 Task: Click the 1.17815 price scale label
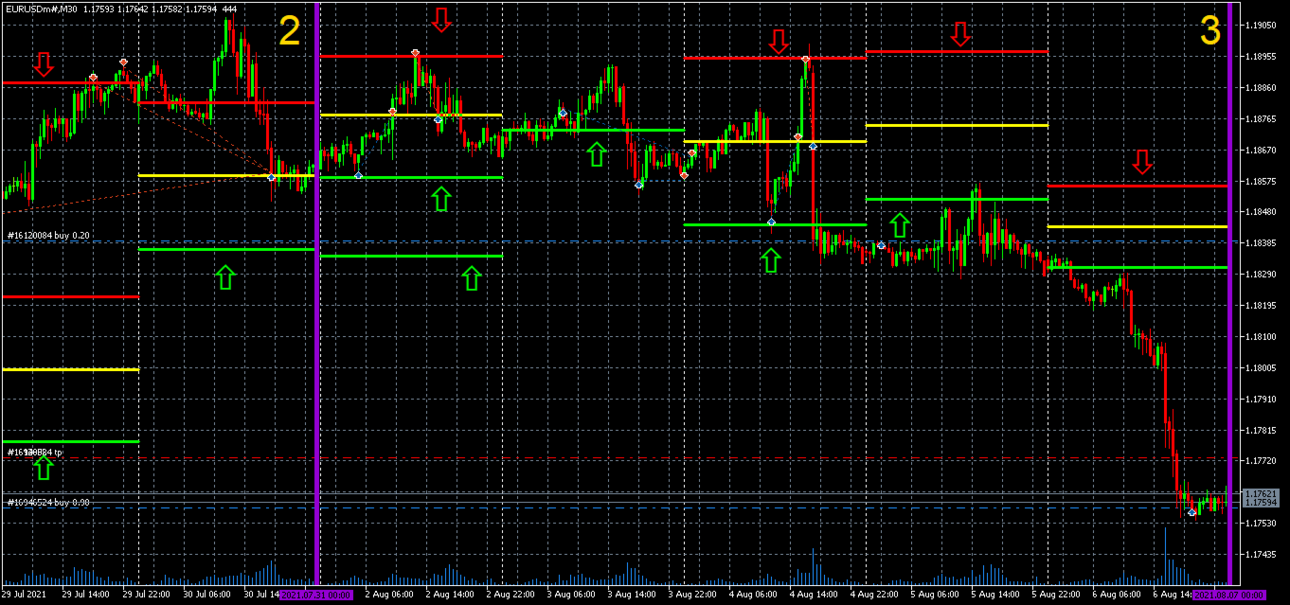click(x=1262, y=430)
